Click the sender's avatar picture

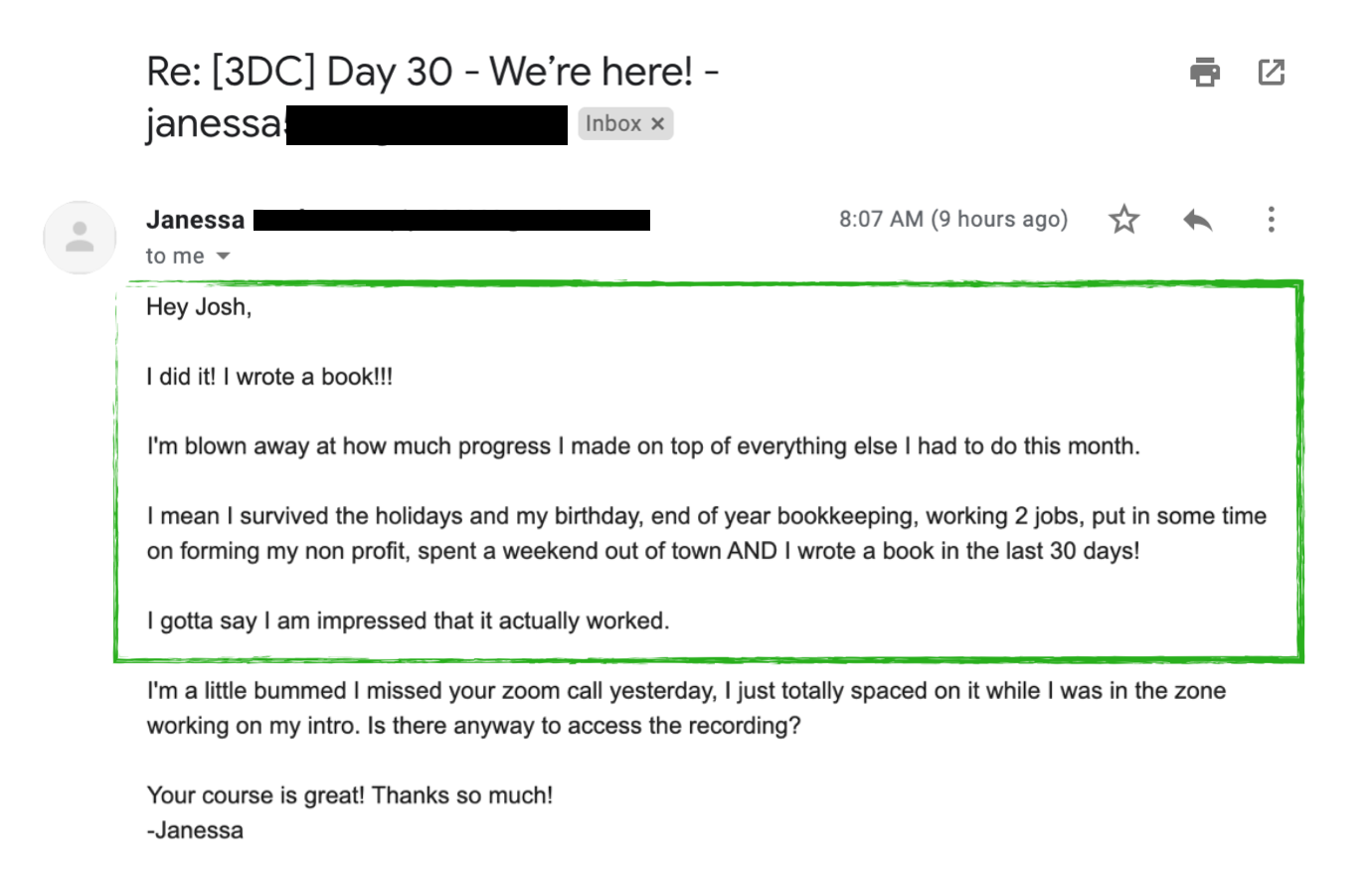[80, 238]
